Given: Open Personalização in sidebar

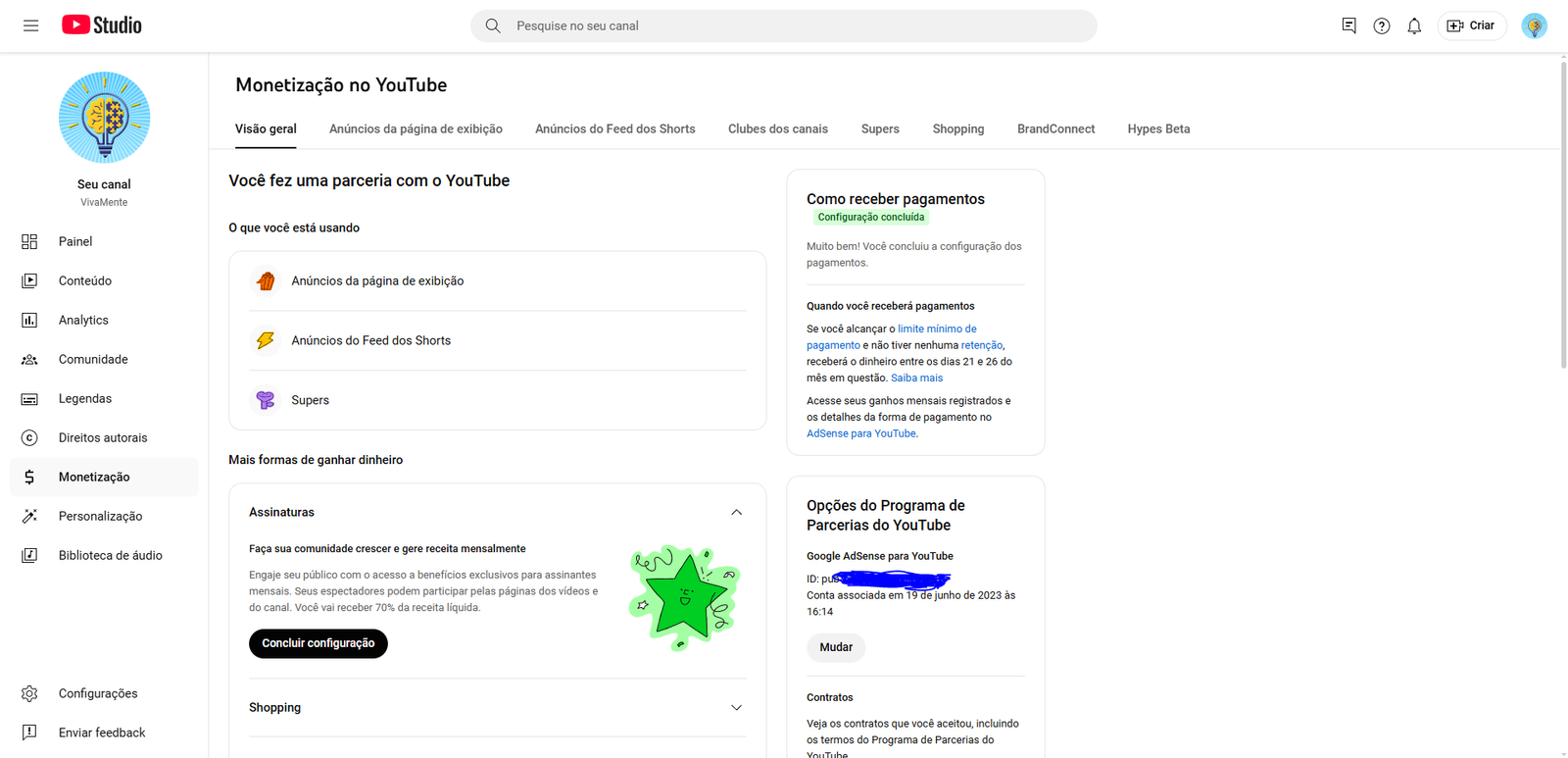Looking at the screenshot, I should pos(104,516).
